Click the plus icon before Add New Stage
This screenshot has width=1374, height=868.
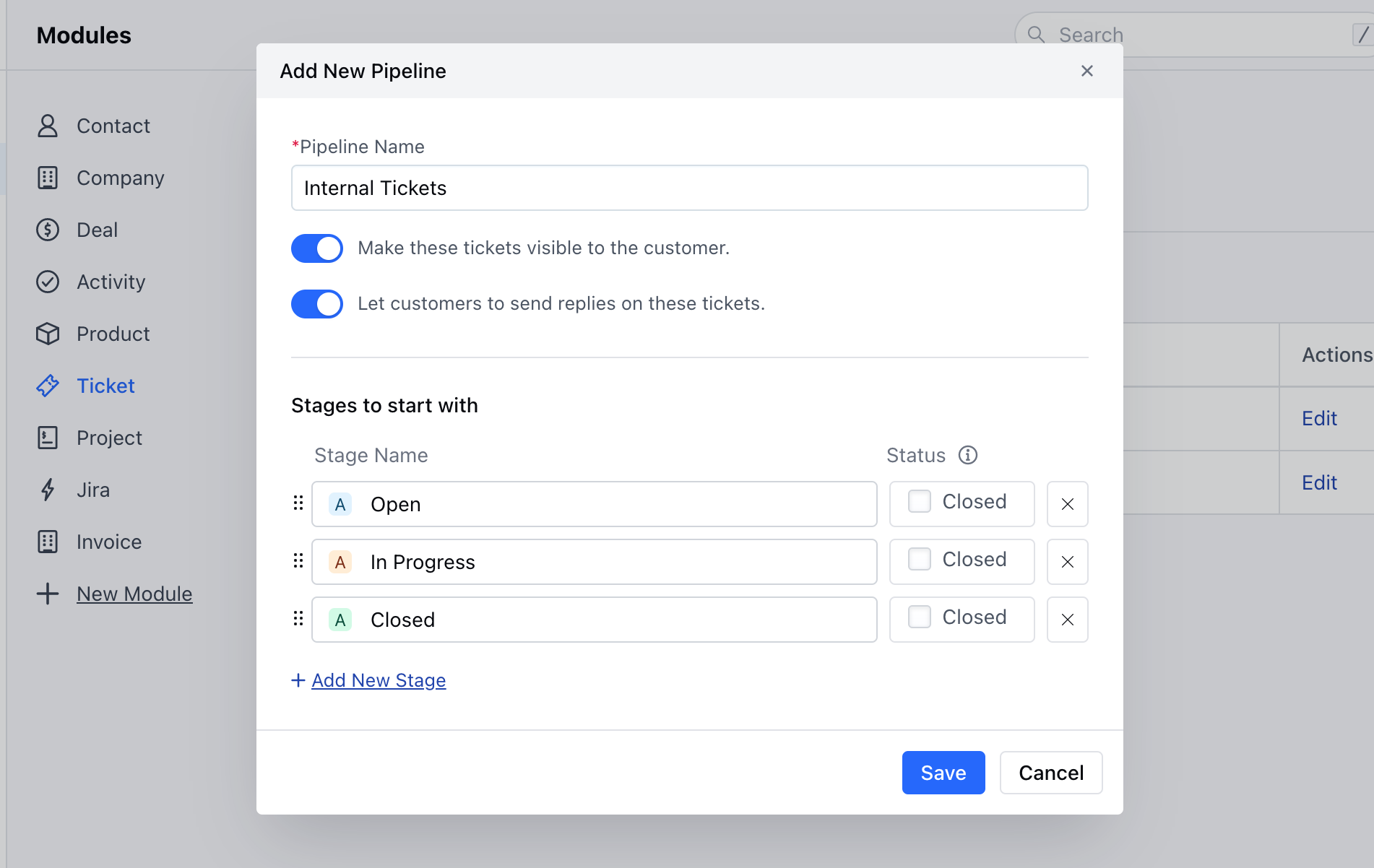[x=298, y=680]
